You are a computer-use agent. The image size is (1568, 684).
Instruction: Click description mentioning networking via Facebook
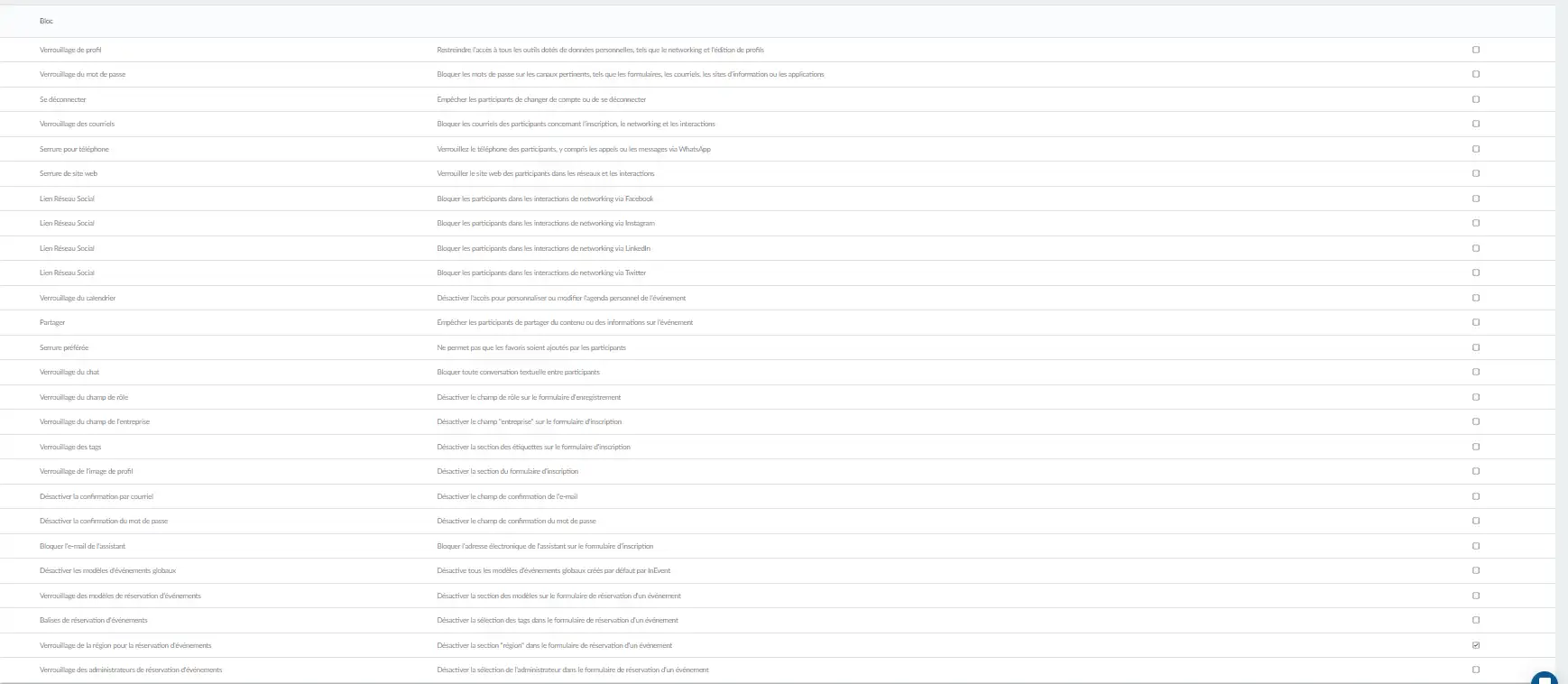coord(545,199)
